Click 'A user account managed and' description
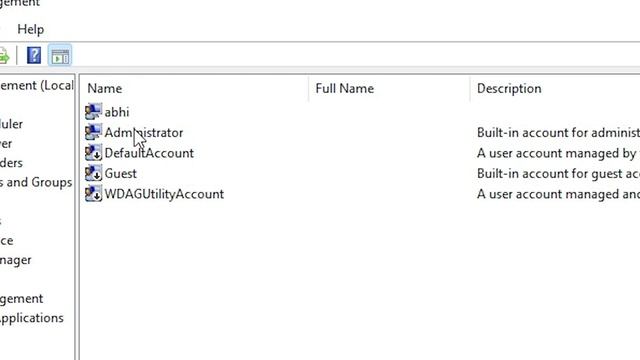 tap(558, 193)
